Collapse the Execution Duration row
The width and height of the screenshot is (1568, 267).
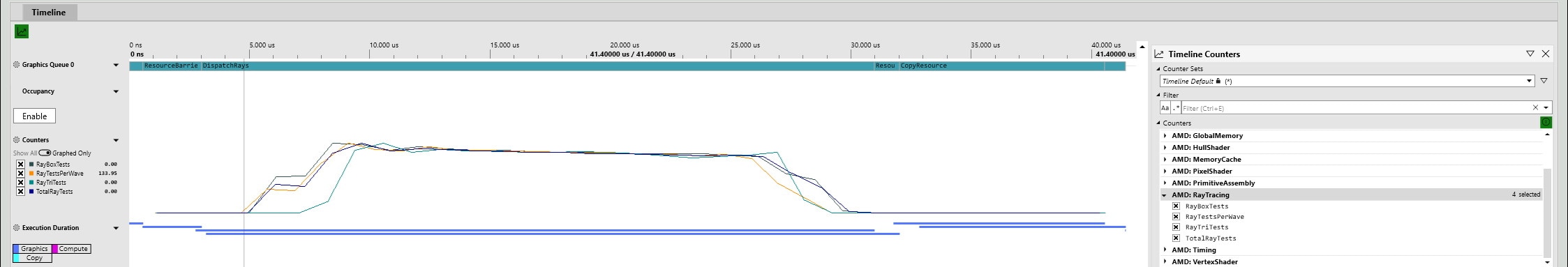click(x=116, y=228)
